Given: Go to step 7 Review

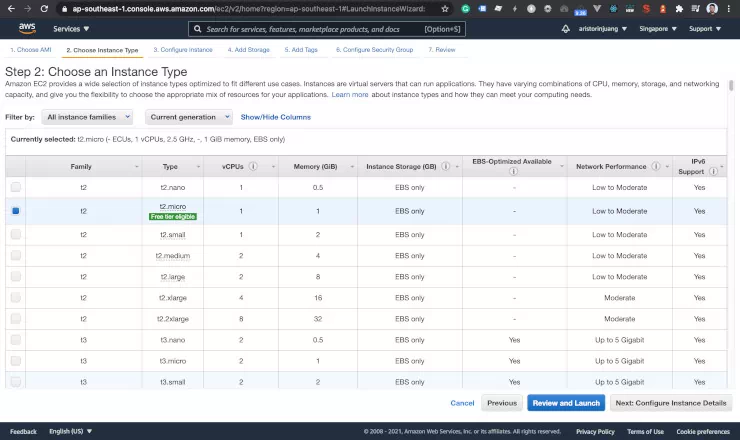Looking at the screenshot, I should [442, 50].
